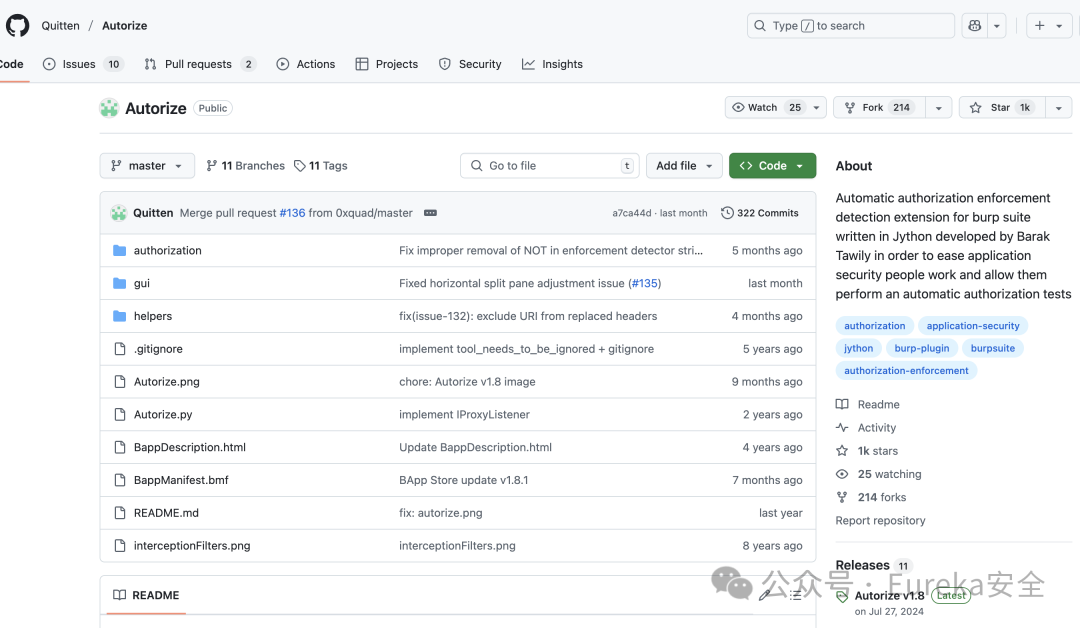Image resolution: width=1080 pixels, height=628 pixels.
Task: Open the 322 Commits history
Action: click(760, 213)
